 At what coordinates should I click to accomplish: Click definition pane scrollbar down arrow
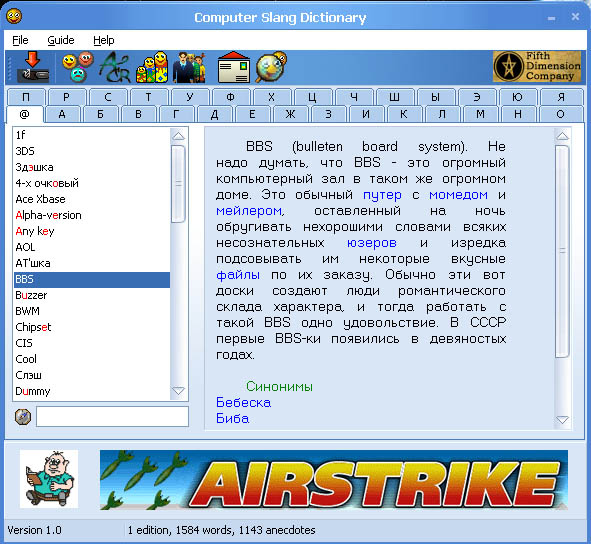point(562,420)
